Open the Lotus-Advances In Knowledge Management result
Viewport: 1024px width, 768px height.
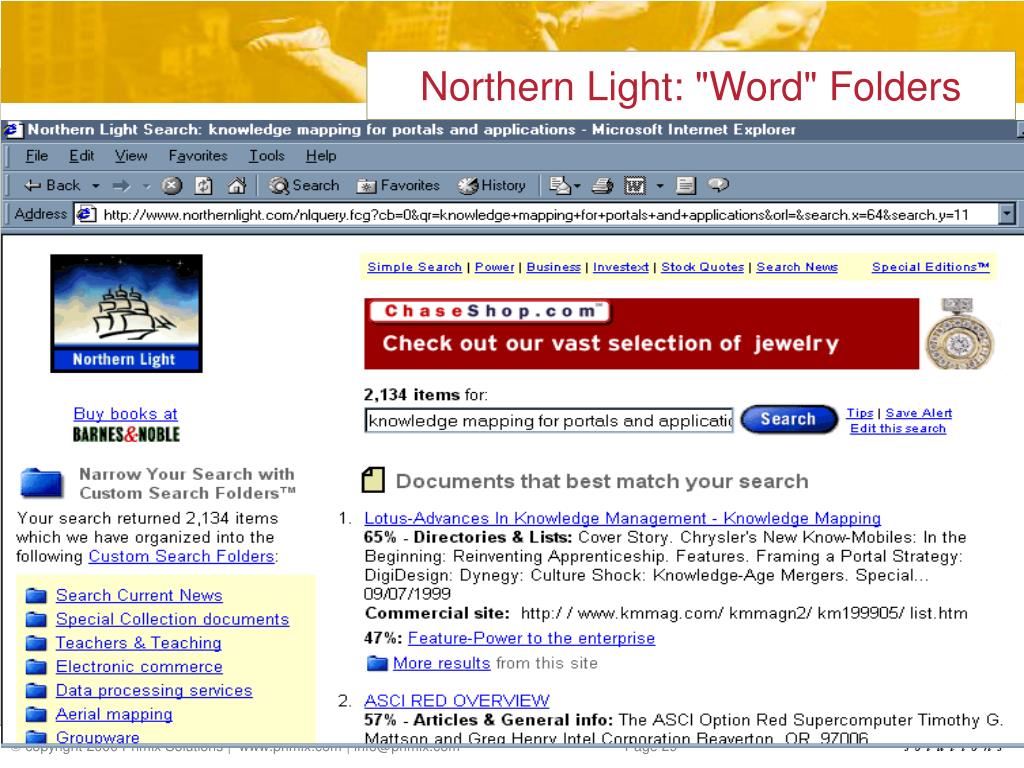point(622,519)
